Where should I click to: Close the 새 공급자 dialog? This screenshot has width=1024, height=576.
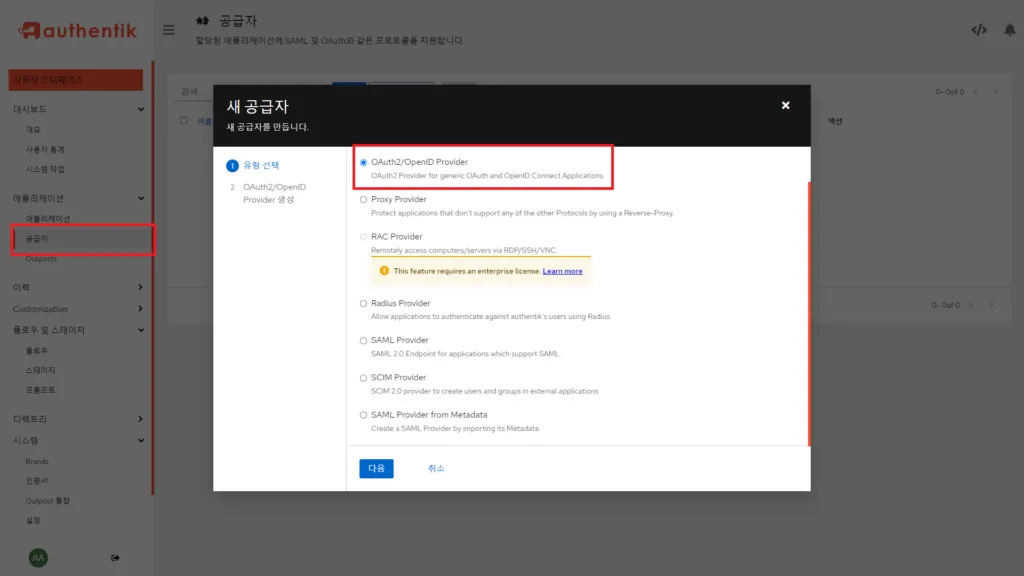[785, 105]
